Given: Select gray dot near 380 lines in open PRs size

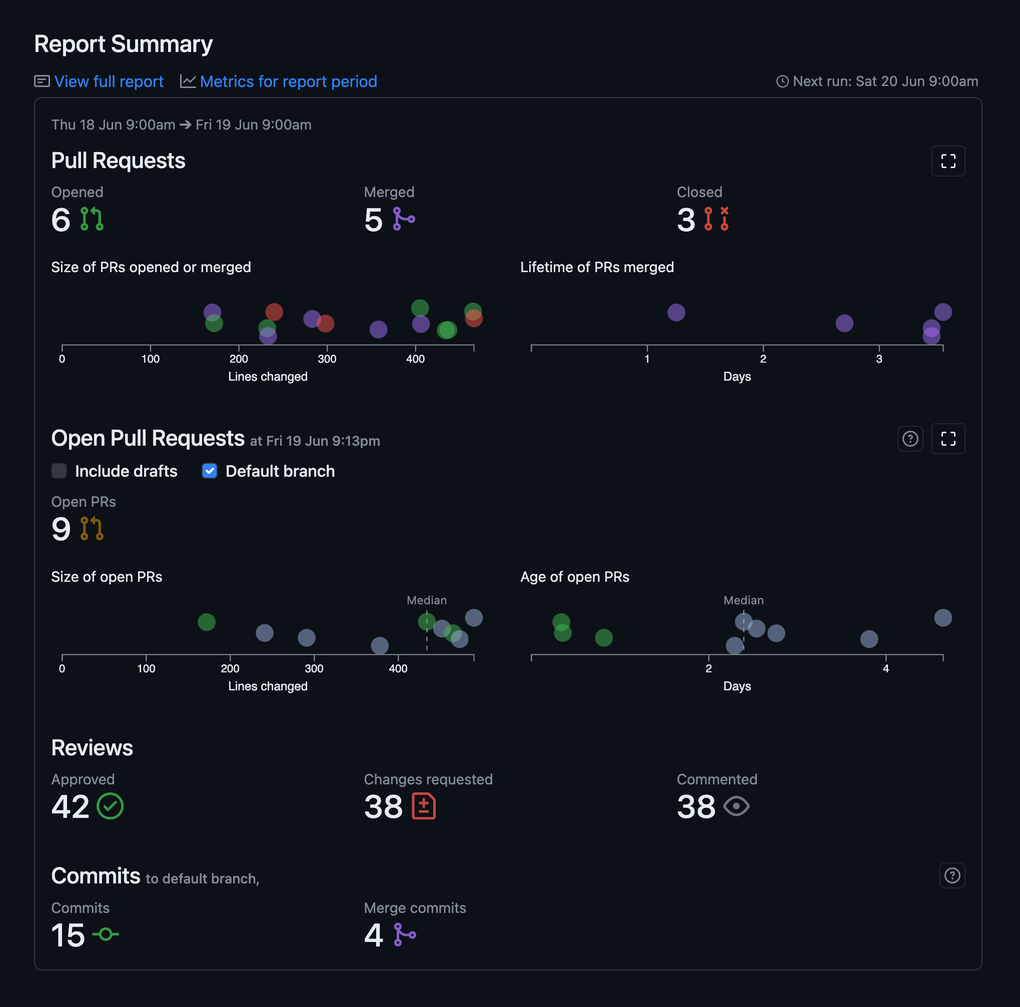Looking at the screenshot, I should pos(380,646).
